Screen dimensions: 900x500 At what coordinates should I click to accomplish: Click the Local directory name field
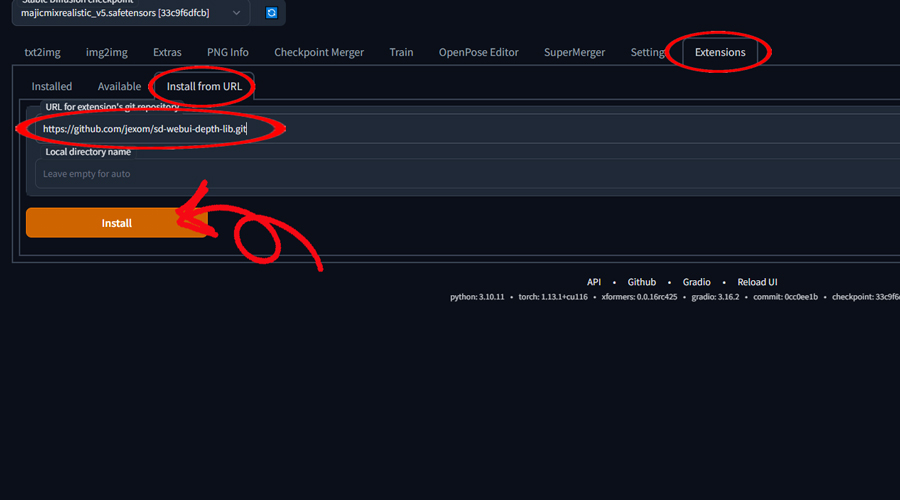[467, 173]
